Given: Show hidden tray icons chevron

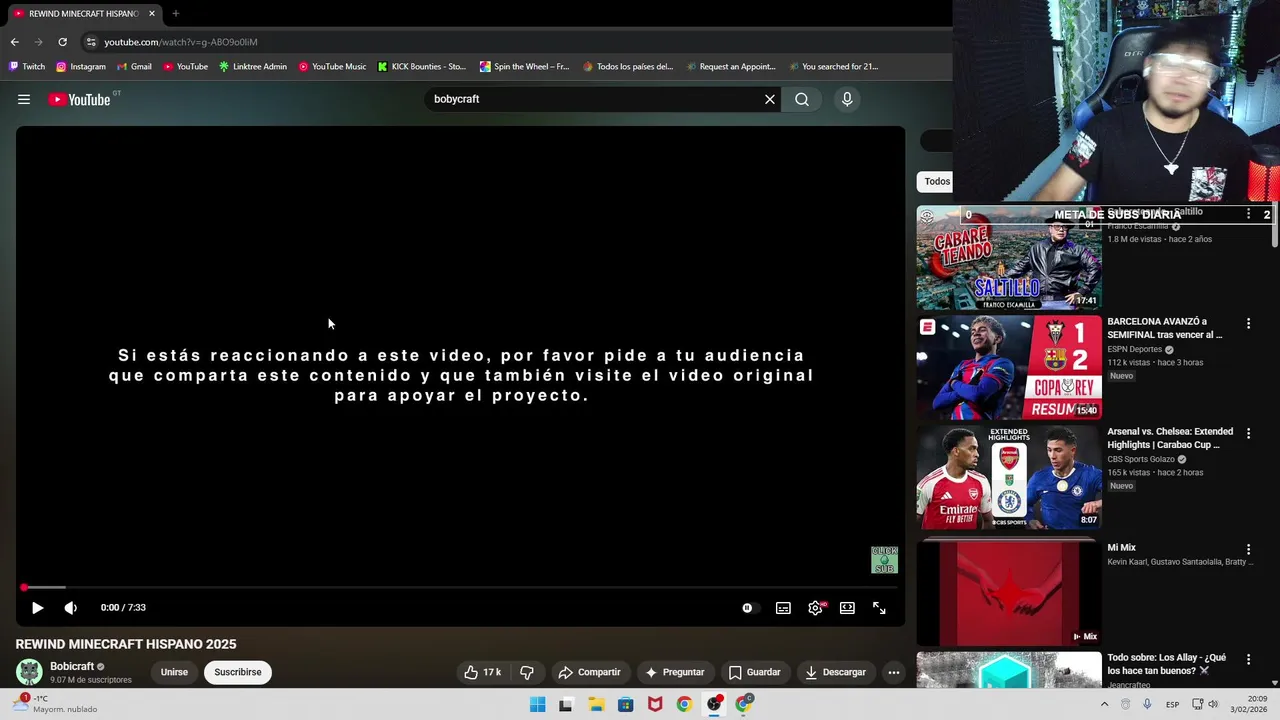Looking at the screenshot, I should point(1104,704).
